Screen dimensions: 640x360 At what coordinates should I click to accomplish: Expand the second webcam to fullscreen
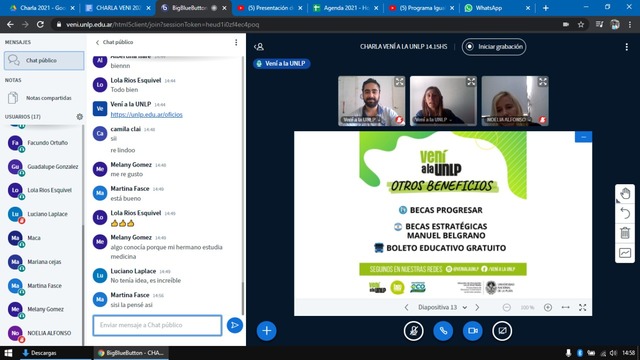point(471,82)
